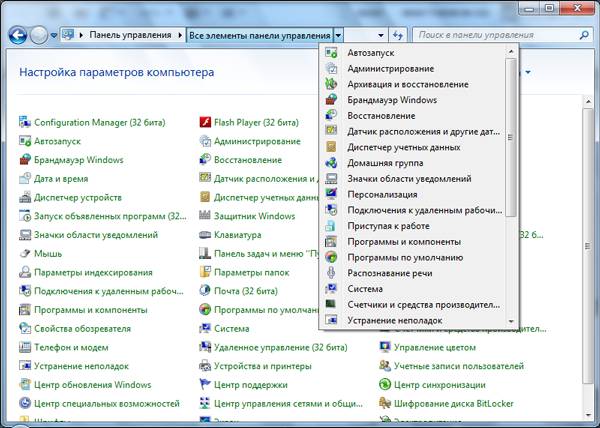600x428 pixels.
Task: Expand arrow after Панель управления breadcrumb
Action: click(x=180, y=35)
